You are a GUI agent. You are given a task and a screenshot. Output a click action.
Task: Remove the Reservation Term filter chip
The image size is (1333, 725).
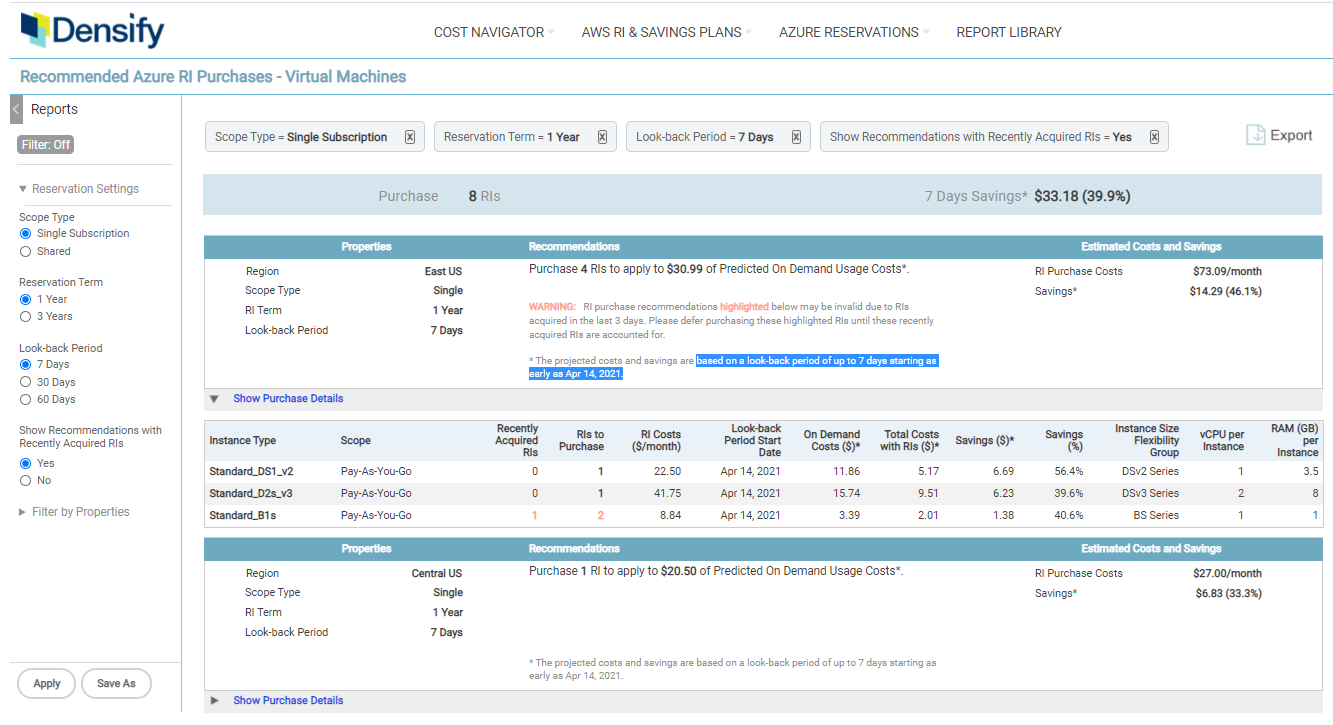(602, 137)
